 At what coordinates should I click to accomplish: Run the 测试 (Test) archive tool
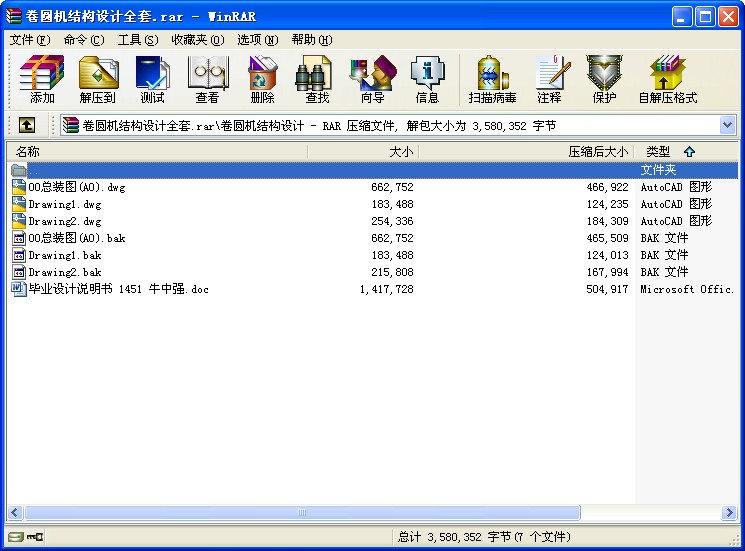click(152, 79)
